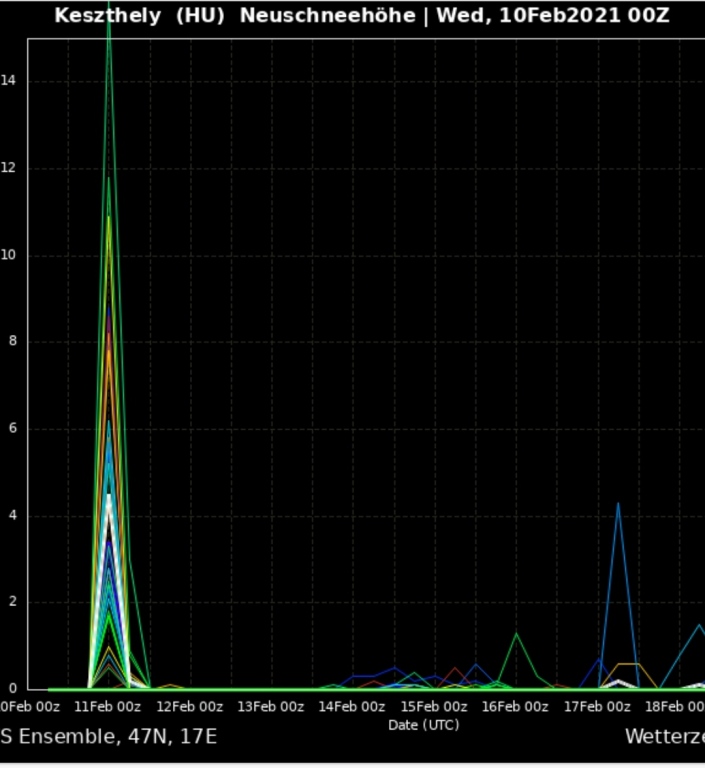Pick the 16Feb 00z x-axis label
The image size is (705, 768).
[515, 707]
